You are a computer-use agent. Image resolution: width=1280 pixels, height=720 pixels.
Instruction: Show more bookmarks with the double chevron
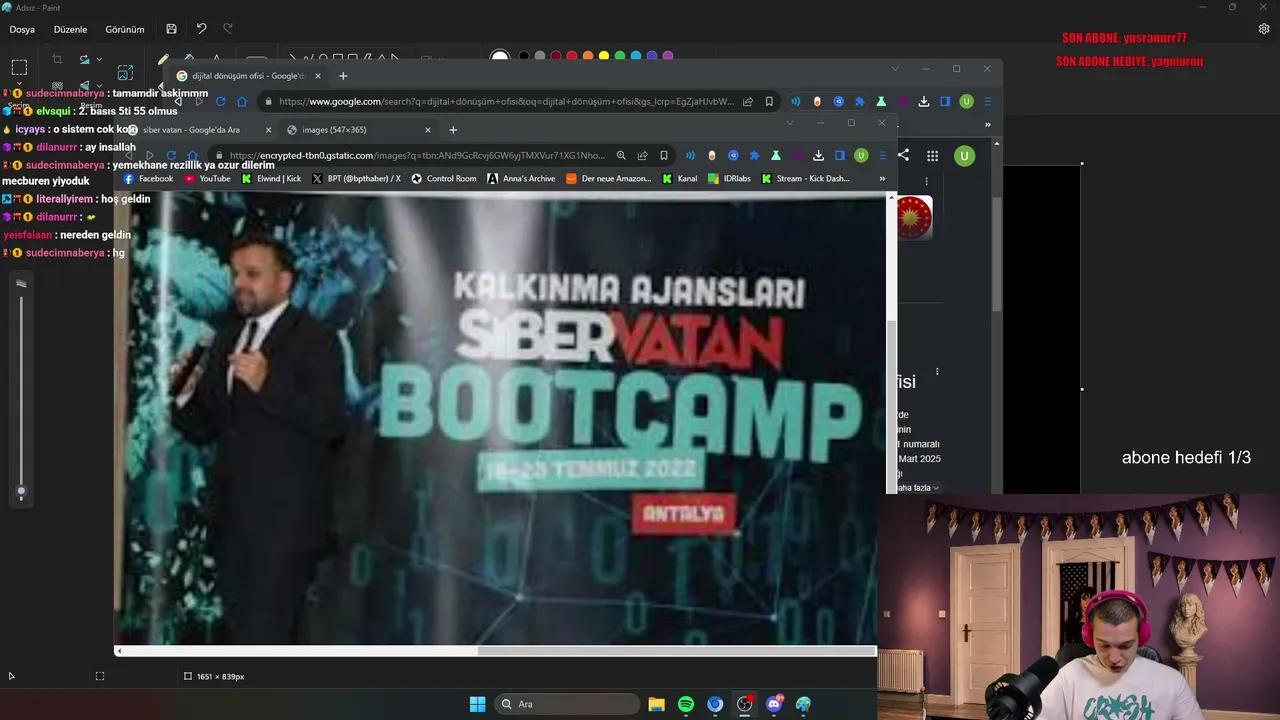pos(882,179)
